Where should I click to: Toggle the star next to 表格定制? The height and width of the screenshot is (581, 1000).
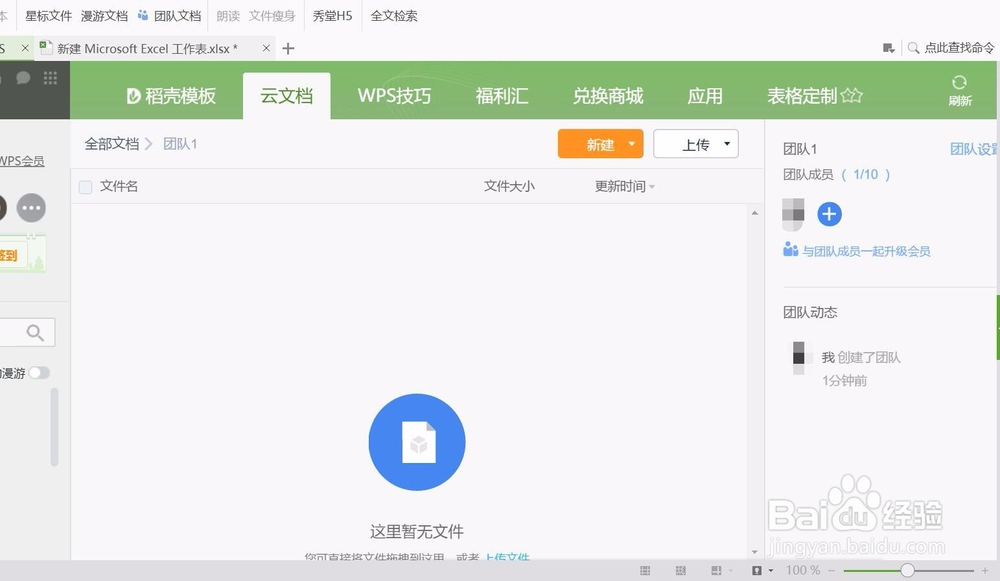(x=851, y=93)
